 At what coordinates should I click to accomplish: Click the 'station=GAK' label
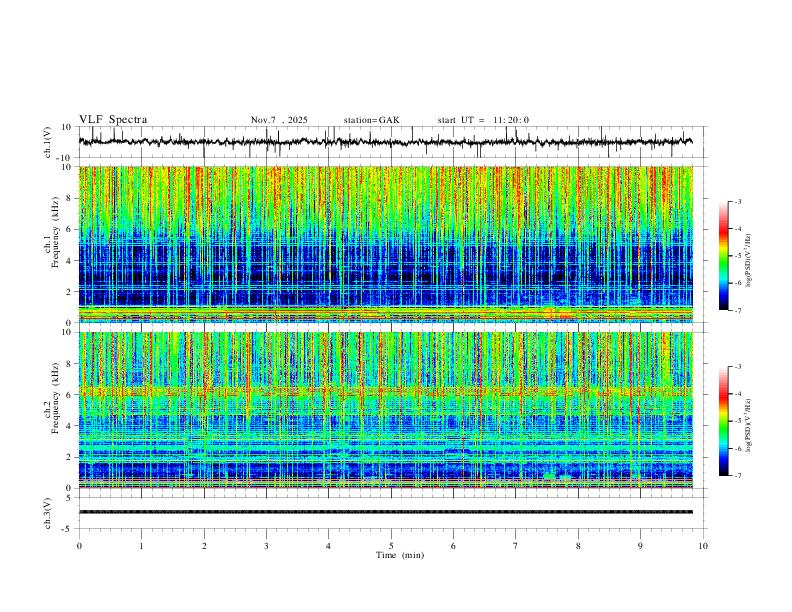371,120
